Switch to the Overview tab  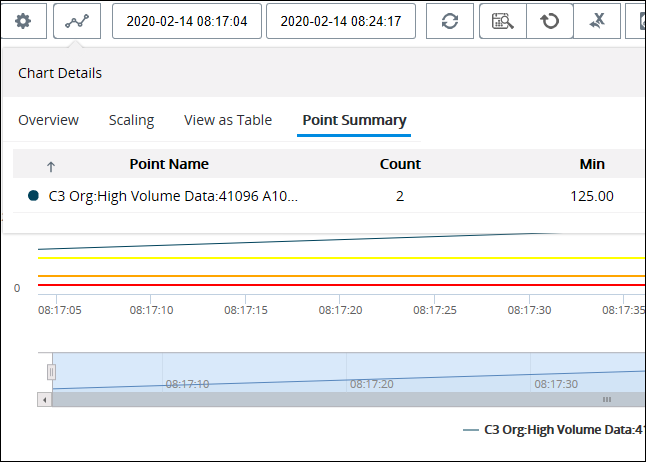pyautogui.click(x=48, y=120)
